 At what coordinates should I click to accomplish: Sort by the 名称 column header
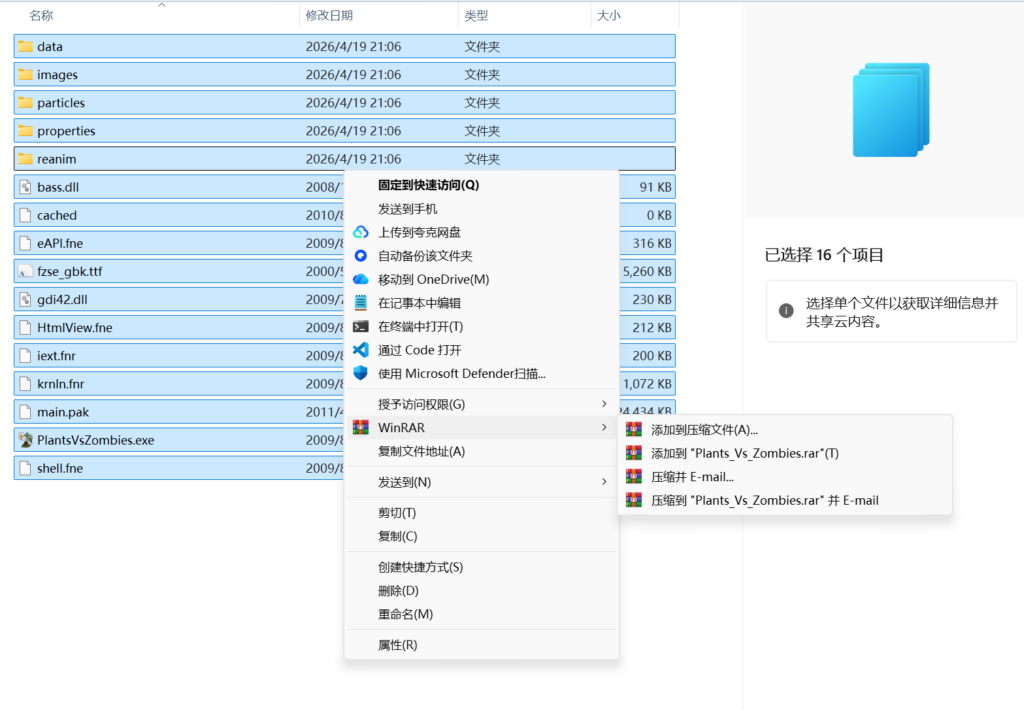[41, 16]
